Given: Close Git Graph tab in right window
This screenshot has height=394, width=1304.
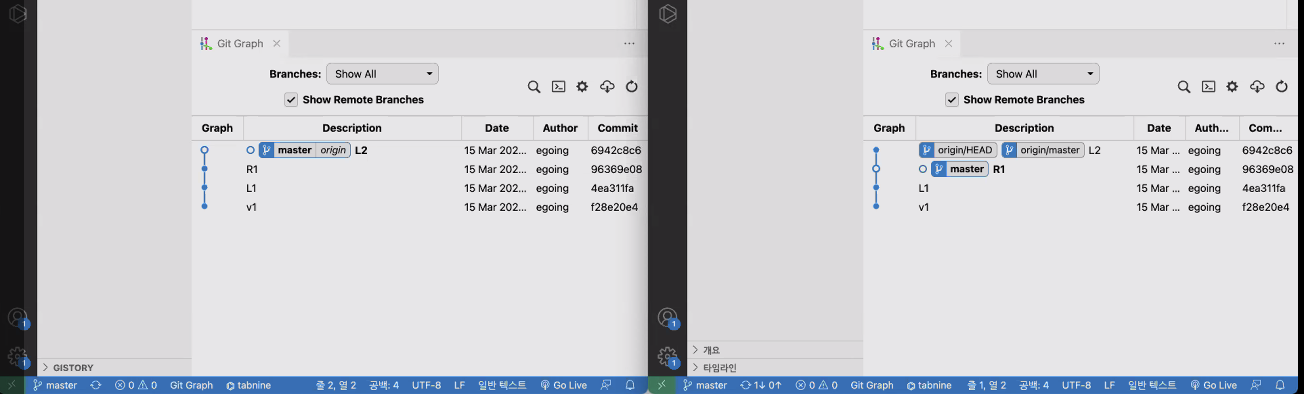Looking at the screenshot, I should [x=949, y=44].
